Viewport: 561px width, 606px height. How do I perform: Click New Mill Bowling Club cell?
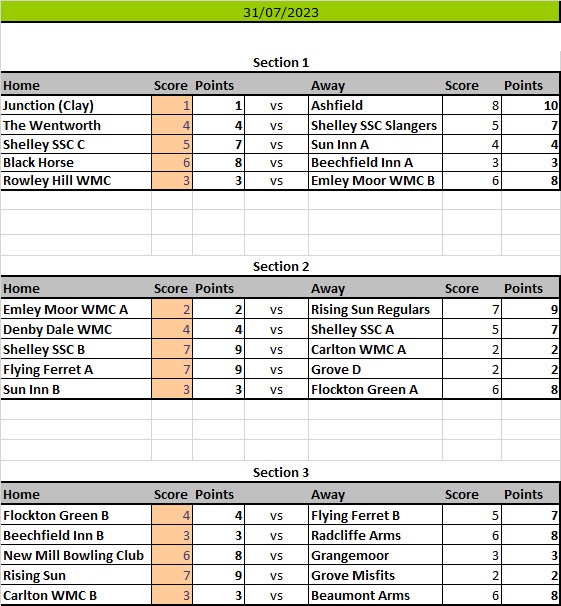[x=76, y=555]
